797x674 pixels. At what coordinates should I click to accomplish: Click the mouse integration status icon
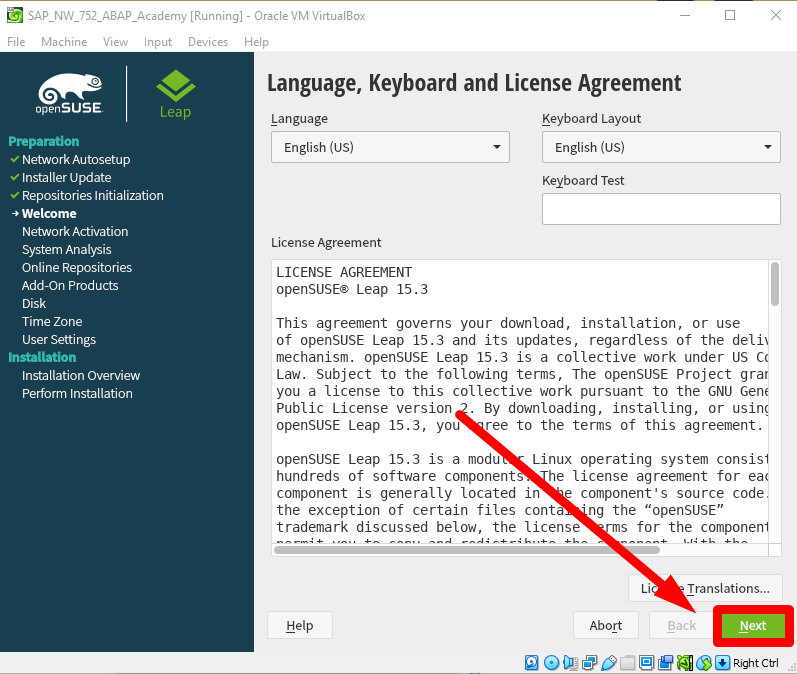[x=704, y=663]
